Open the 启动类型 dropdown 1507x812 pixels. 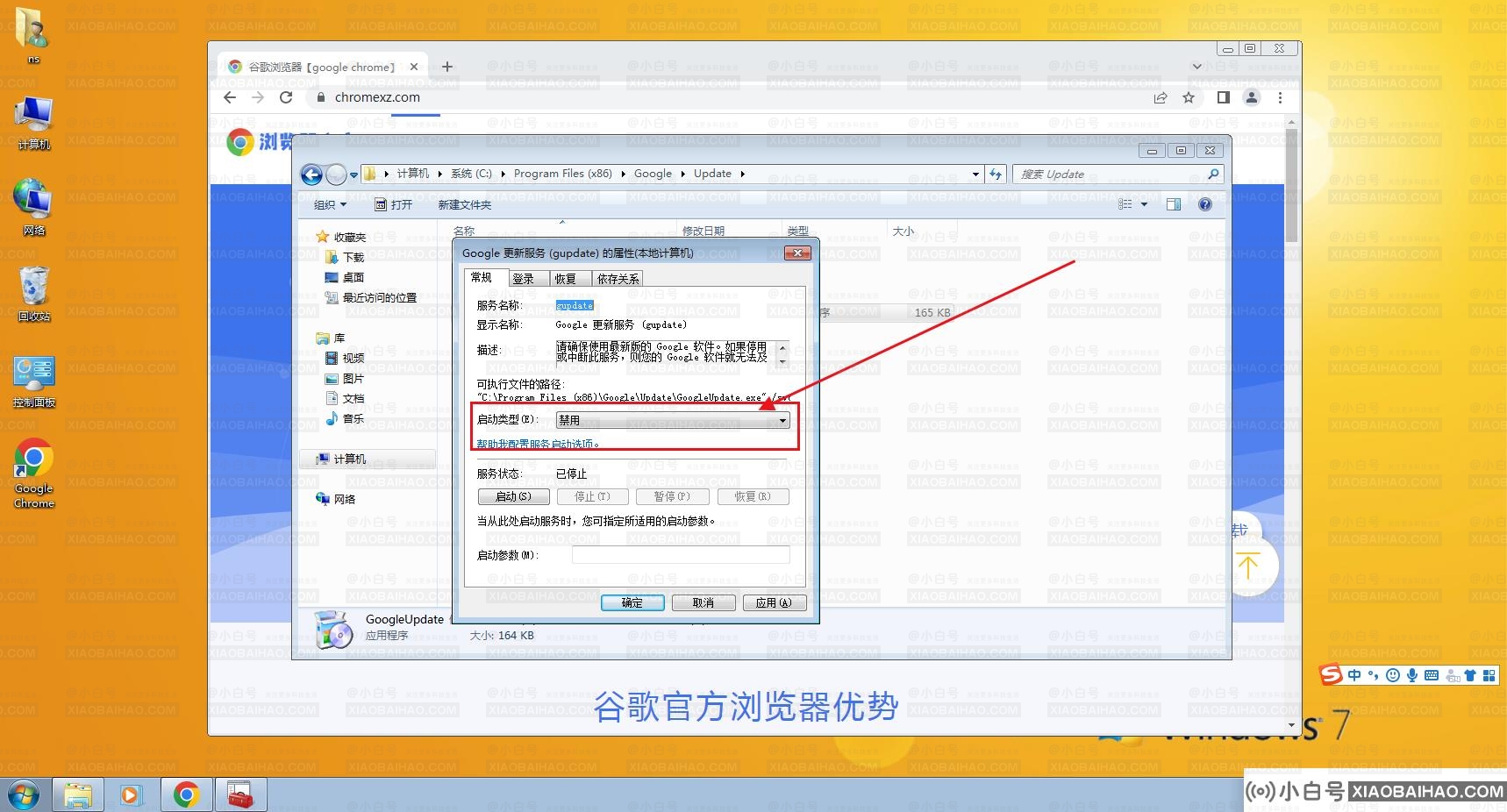pos(673,421)
